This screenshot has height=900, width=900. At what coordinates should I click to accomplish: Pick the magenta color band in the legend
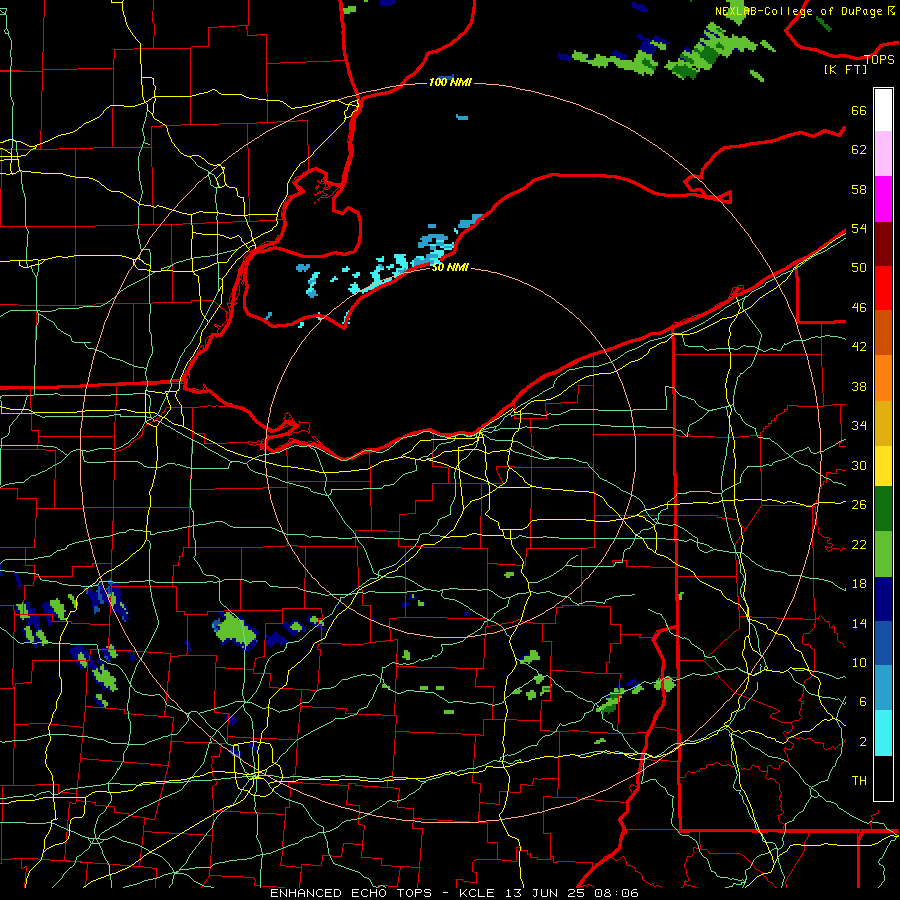click(x=883, y=199)
